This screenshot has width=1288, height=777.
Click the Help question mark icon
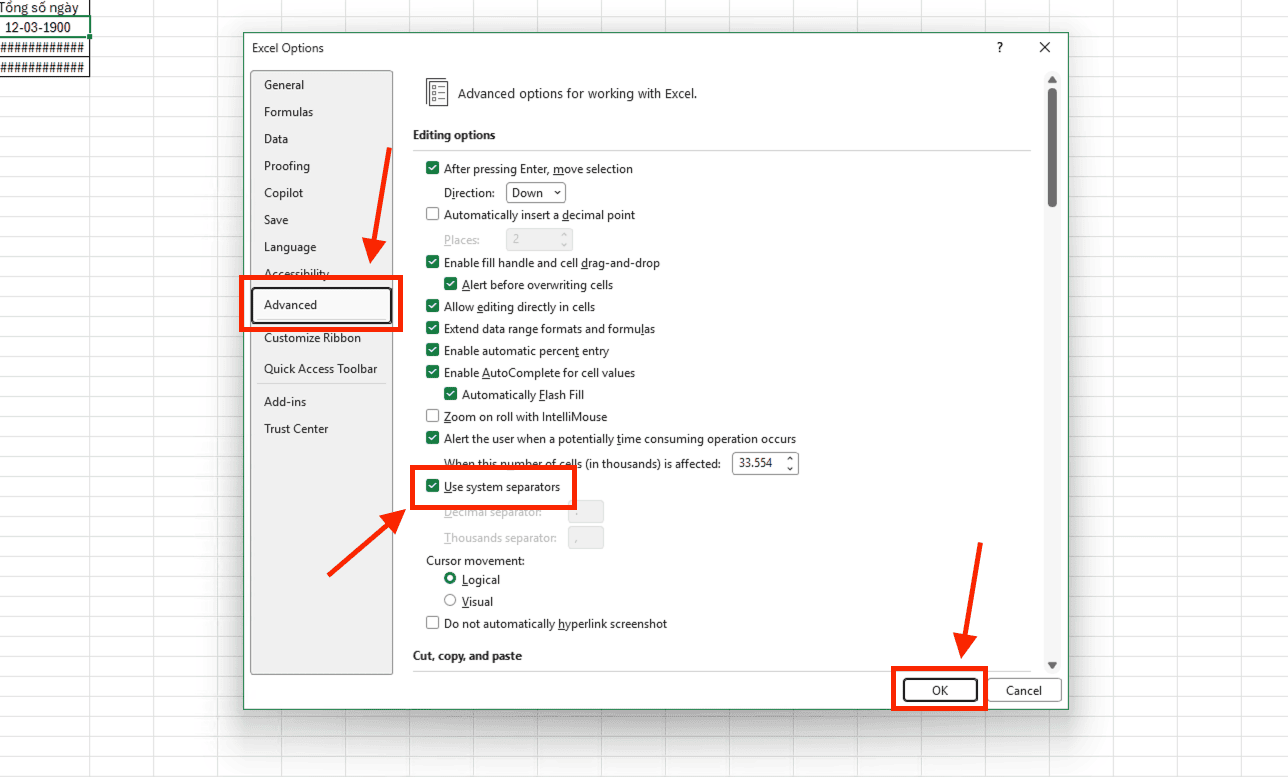[x=1000, y=48]
